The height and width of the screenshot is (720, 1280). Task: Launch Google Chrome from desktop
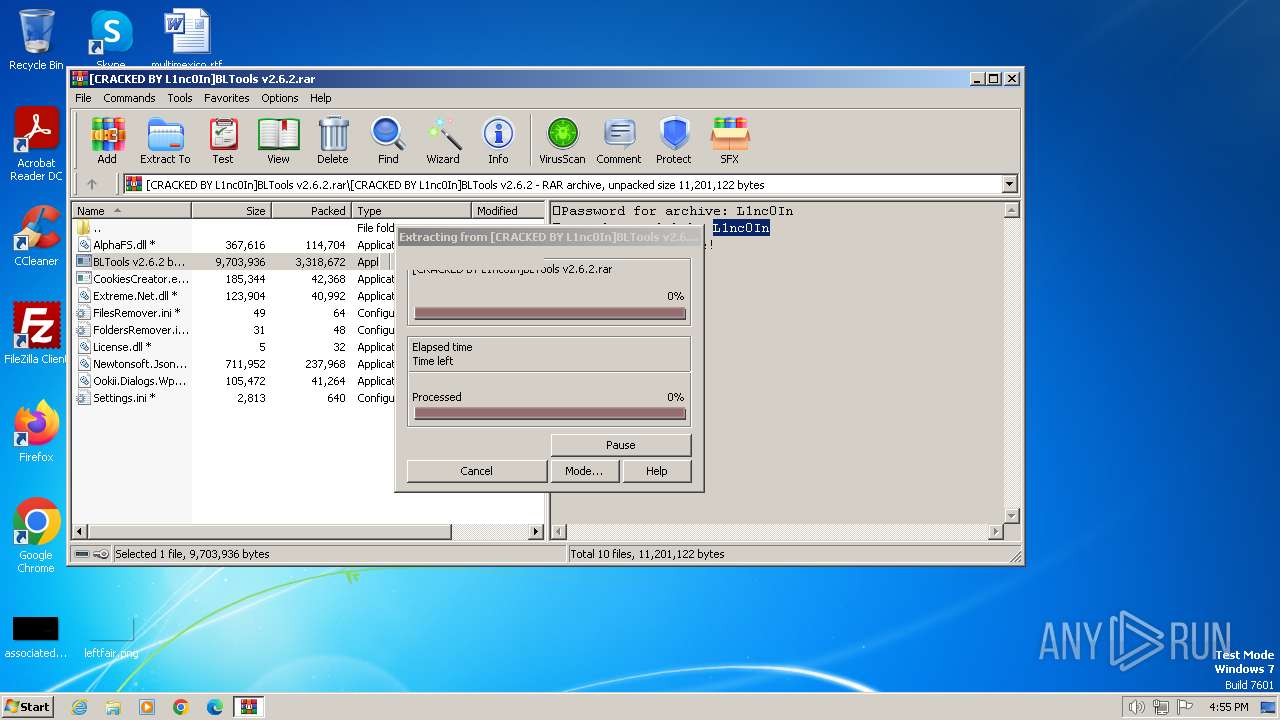click(36, 536)
